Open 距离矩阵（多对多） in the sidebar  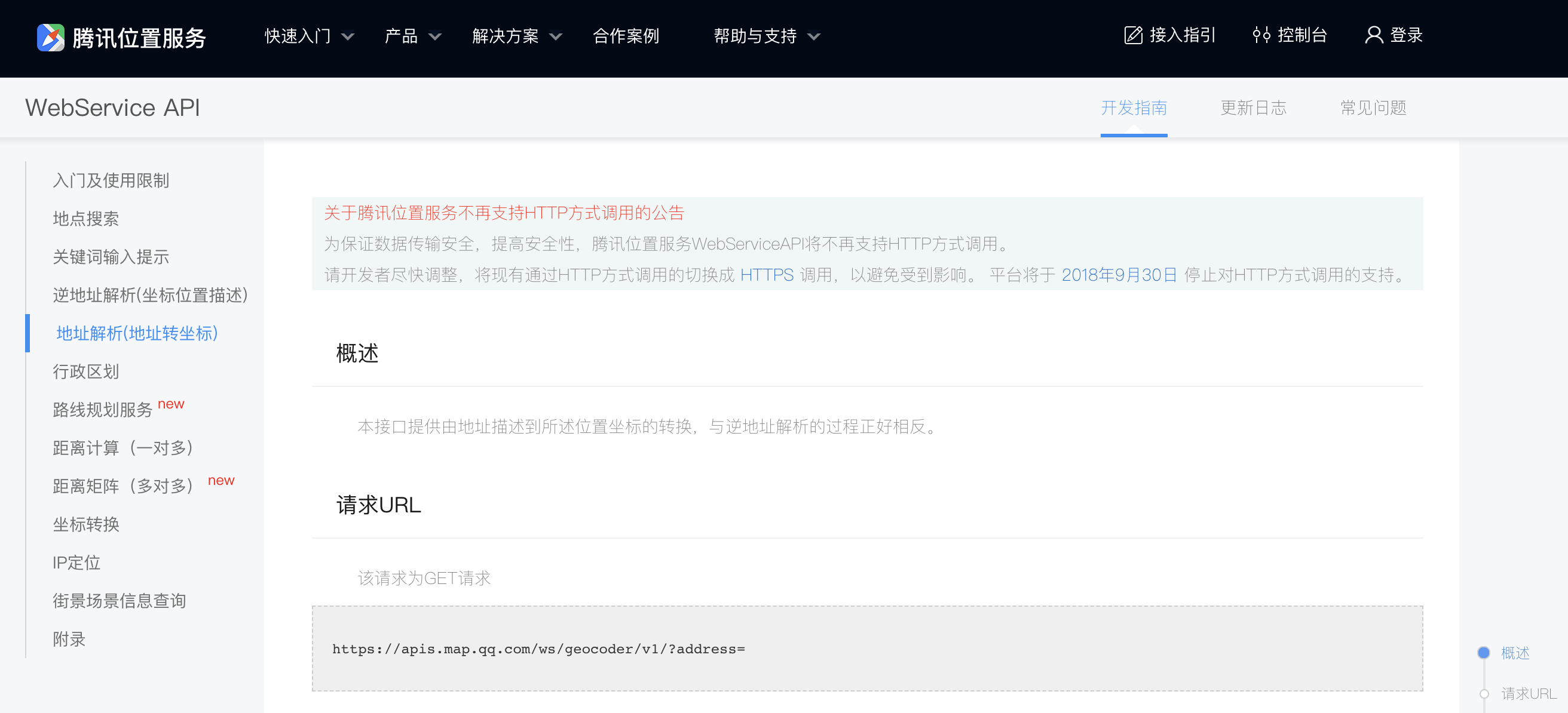(x=123, y=486)
